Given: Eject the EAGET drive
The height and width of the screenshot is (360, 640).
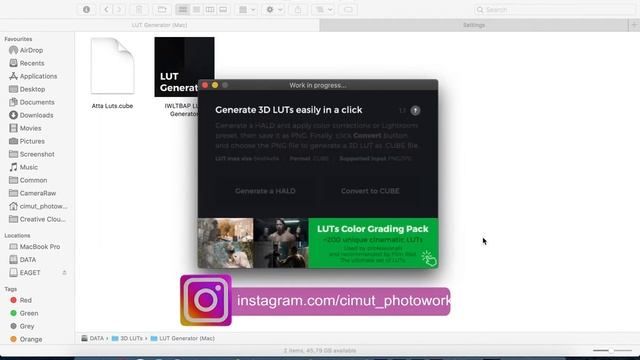Looking at the screenshot, I should point(64,273).
